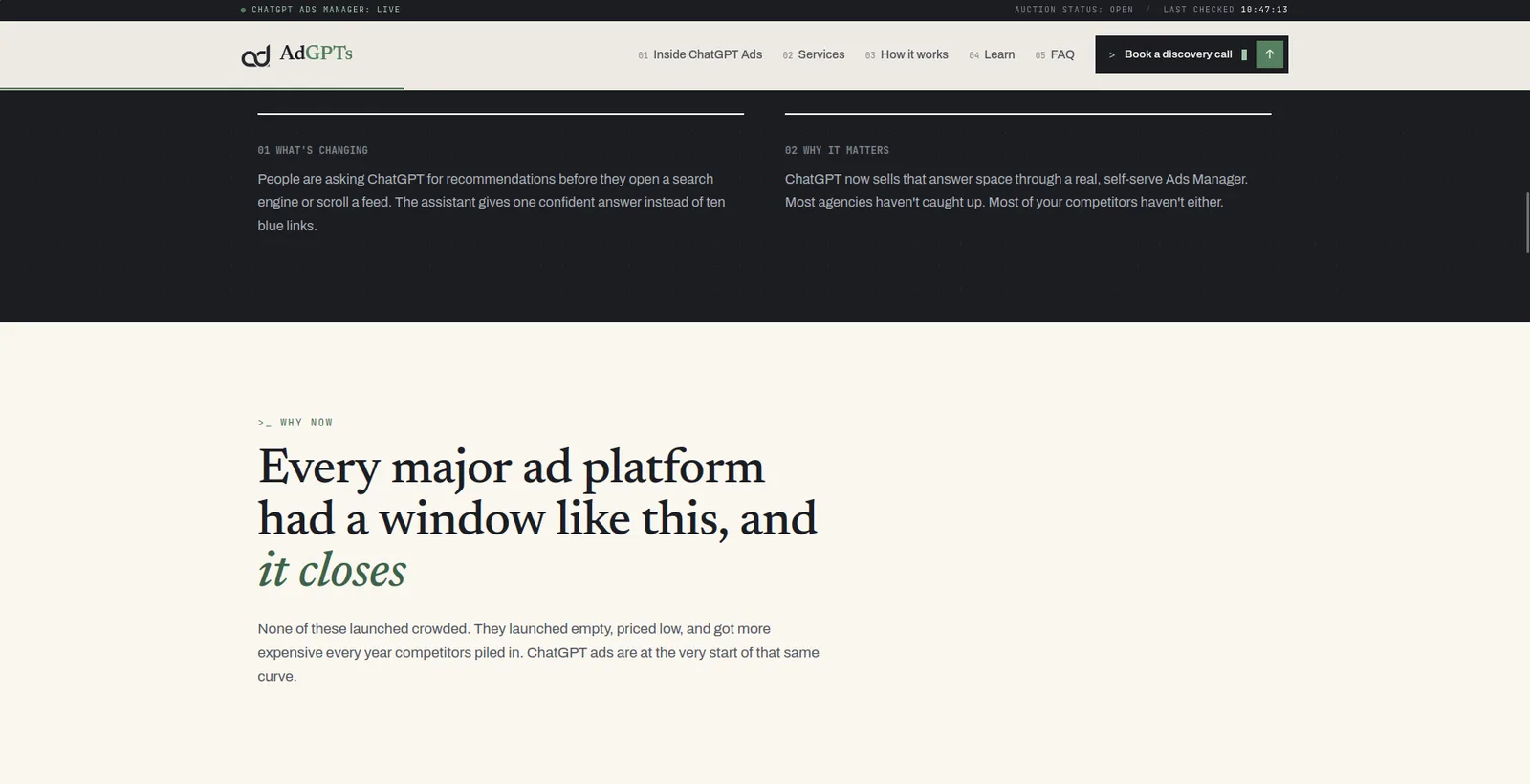Click the "02 WHY IT MATTERS" label
The width and height of the screenshot is (1530, 784).
pos(837,150)
